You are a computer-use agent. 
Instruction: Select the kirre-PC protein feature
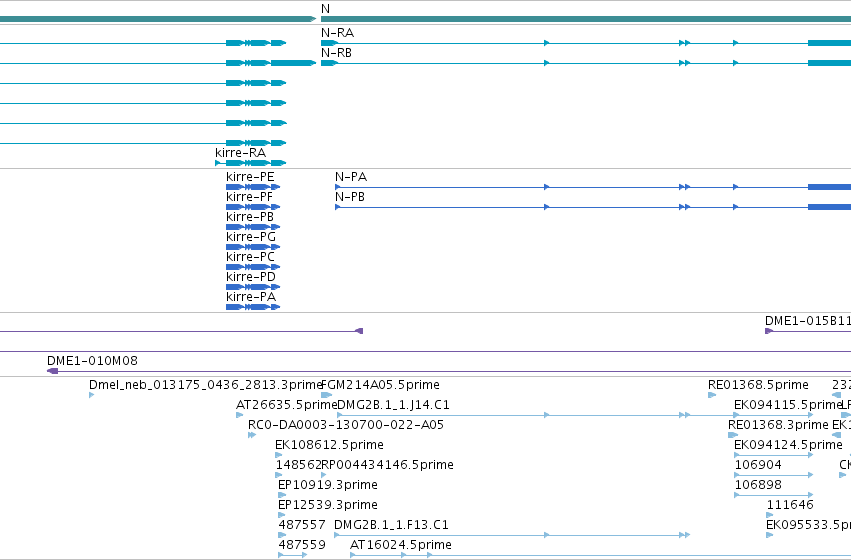(x=253, y=267)
